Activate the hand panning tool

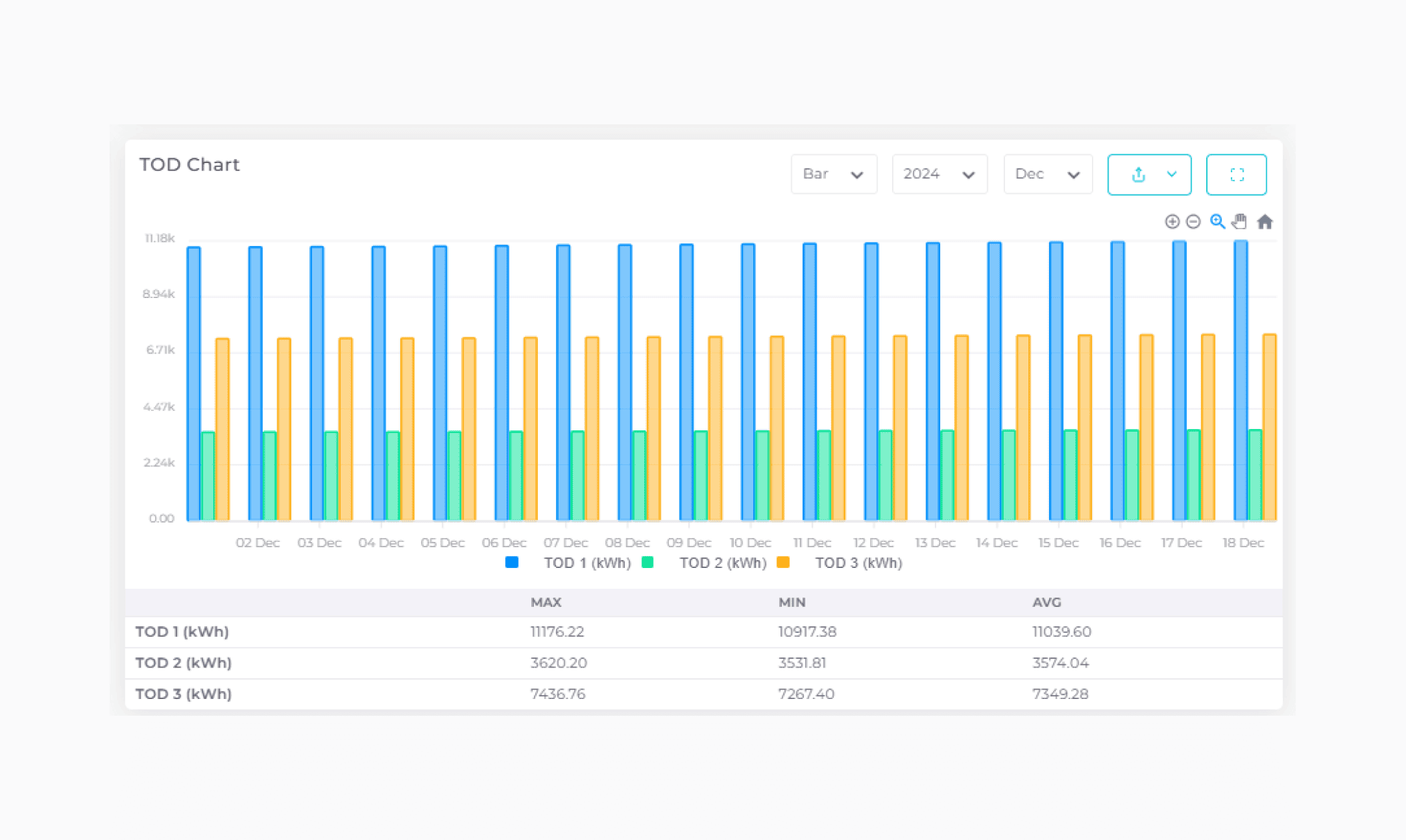1240,222
